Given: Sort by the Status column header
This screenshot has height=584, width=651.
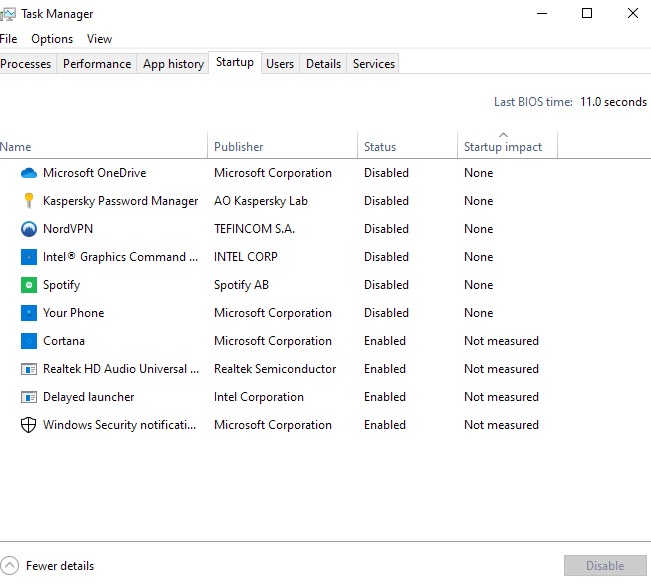Looking at the screenshot, I should [407, 147].
